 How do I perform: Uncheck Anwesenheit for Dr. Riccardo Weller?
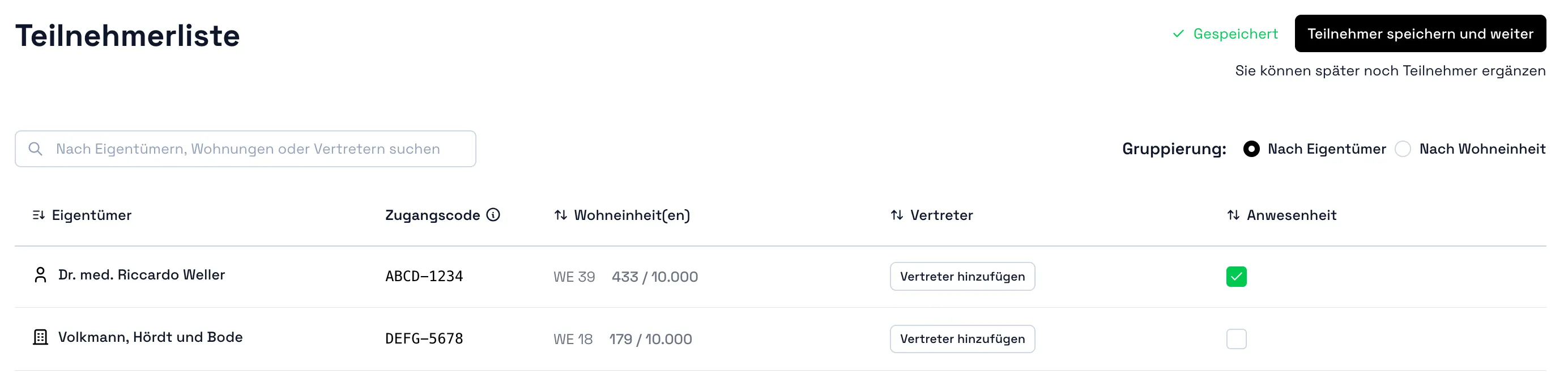pyautogui.click(x=1236, y=277)
